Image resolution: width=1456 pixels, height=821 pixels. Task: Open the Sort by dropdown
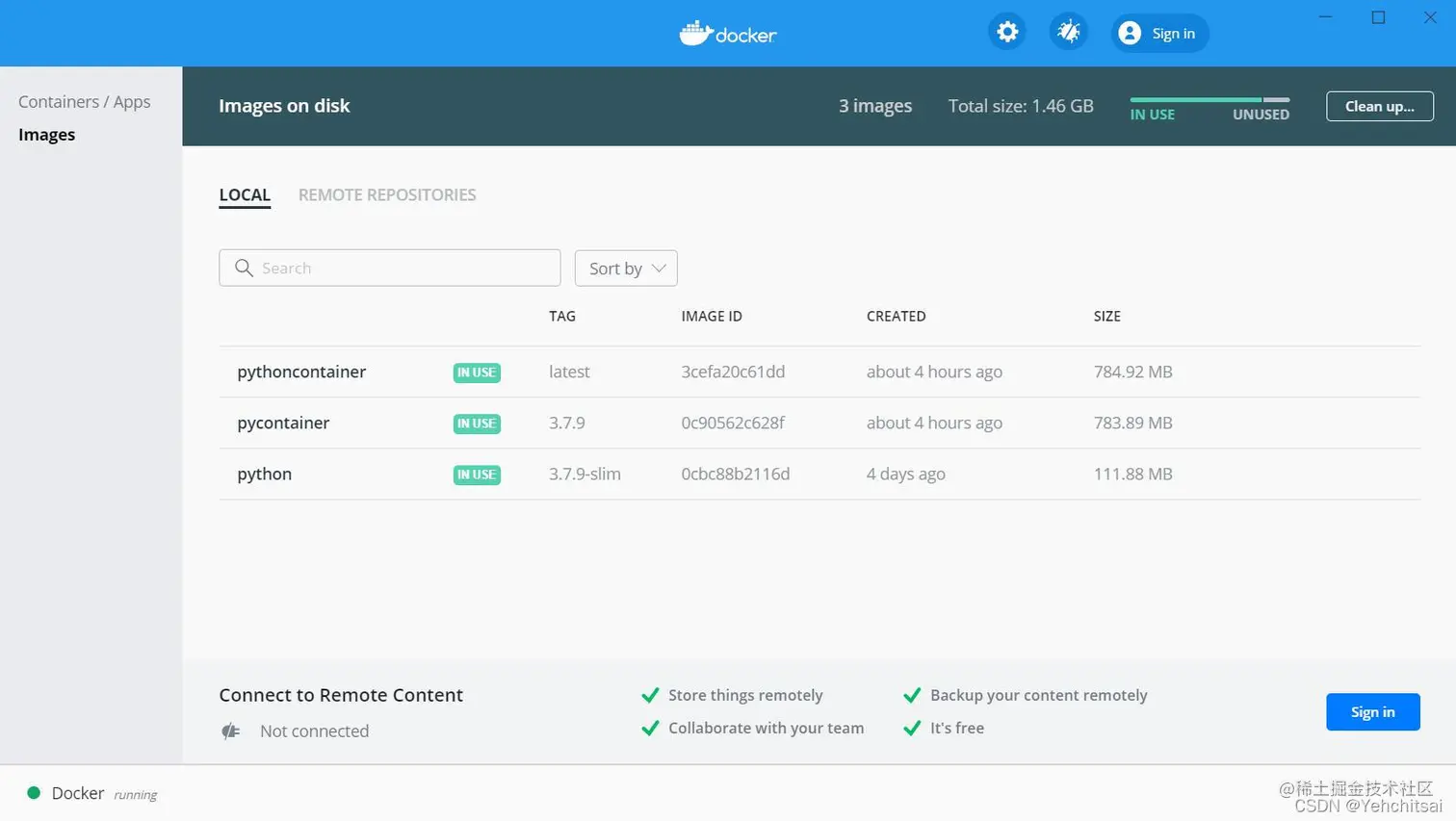click(x=626, y=269)
